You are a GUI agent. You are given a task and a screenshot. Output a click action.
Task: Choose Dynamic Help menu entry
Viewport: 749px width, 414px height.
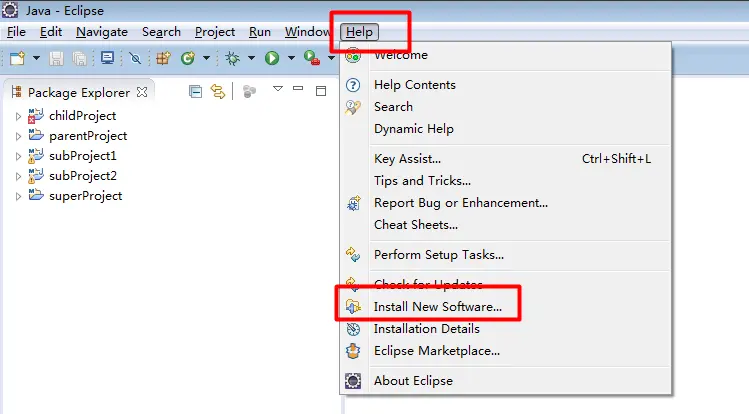tap(505, 129)
